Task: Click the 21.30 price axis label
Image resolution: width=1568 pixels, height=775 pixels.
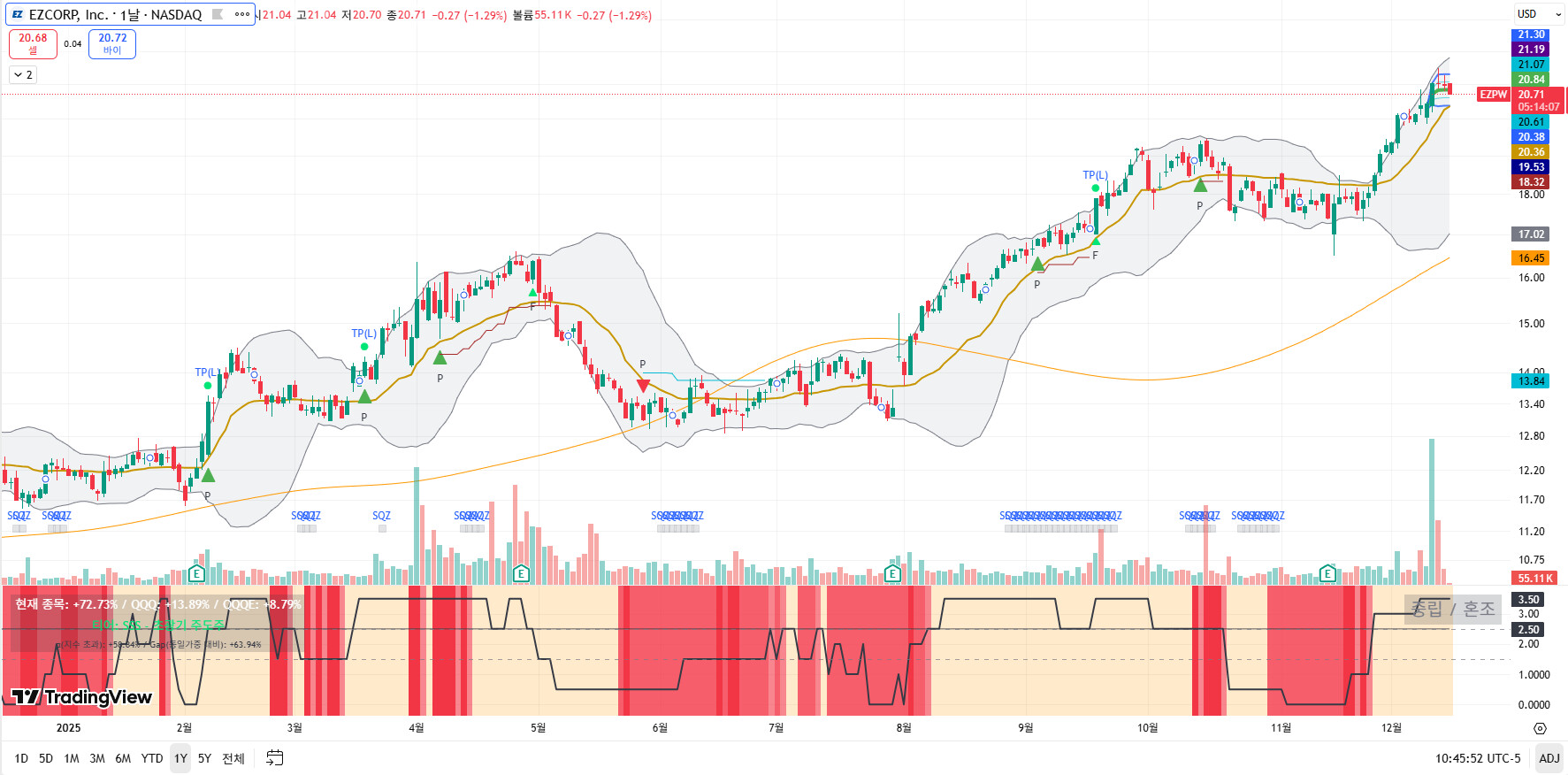Action: [x=1531, y=35]
